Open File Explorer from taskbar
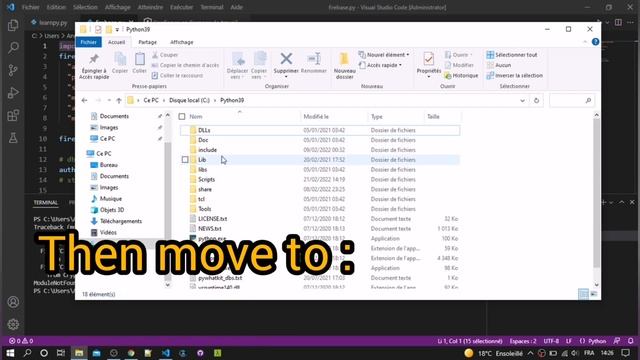 (79, 353)
